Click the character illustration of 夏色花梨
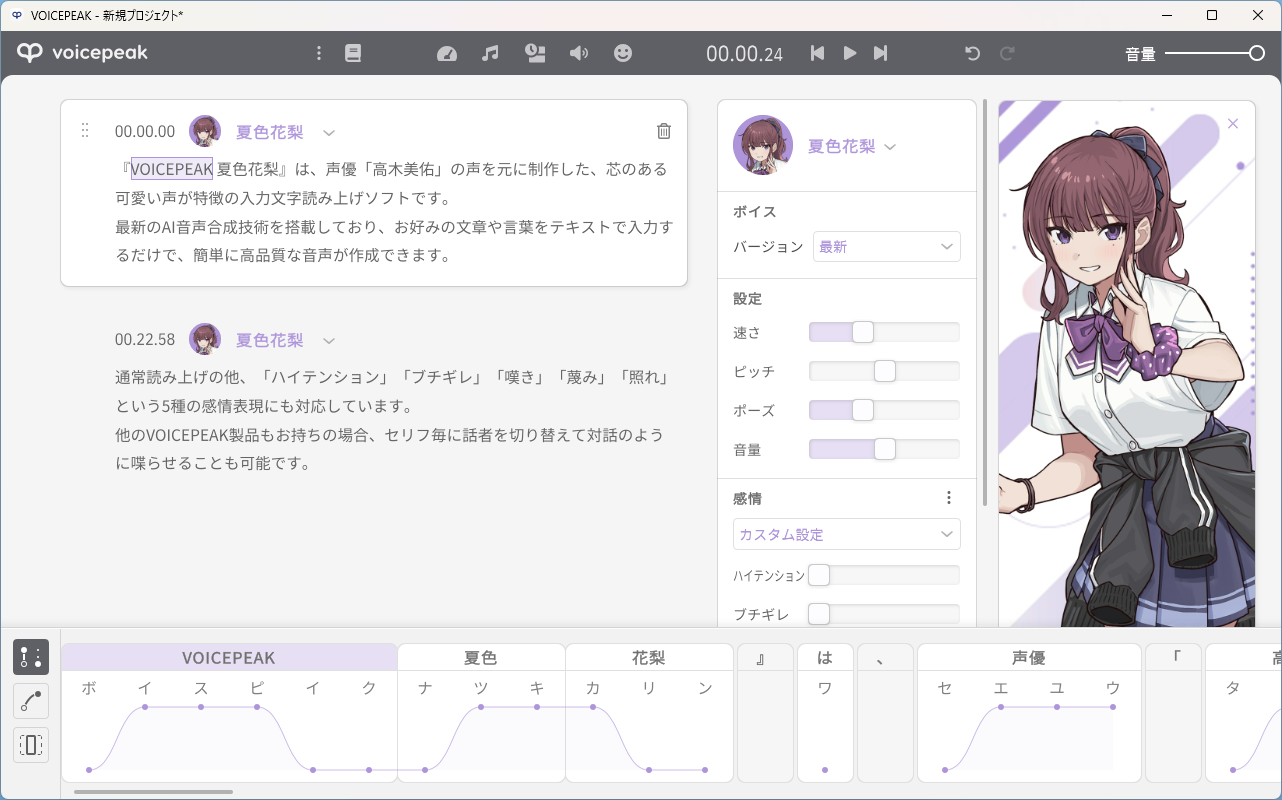The height and width of the screenshot is (800, 1282). click(x=1128, y=364)
